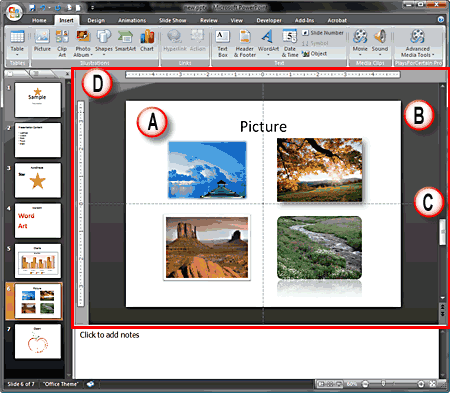450x393 pixels.
Task: Click to add notes field
Action: point(256,354)
